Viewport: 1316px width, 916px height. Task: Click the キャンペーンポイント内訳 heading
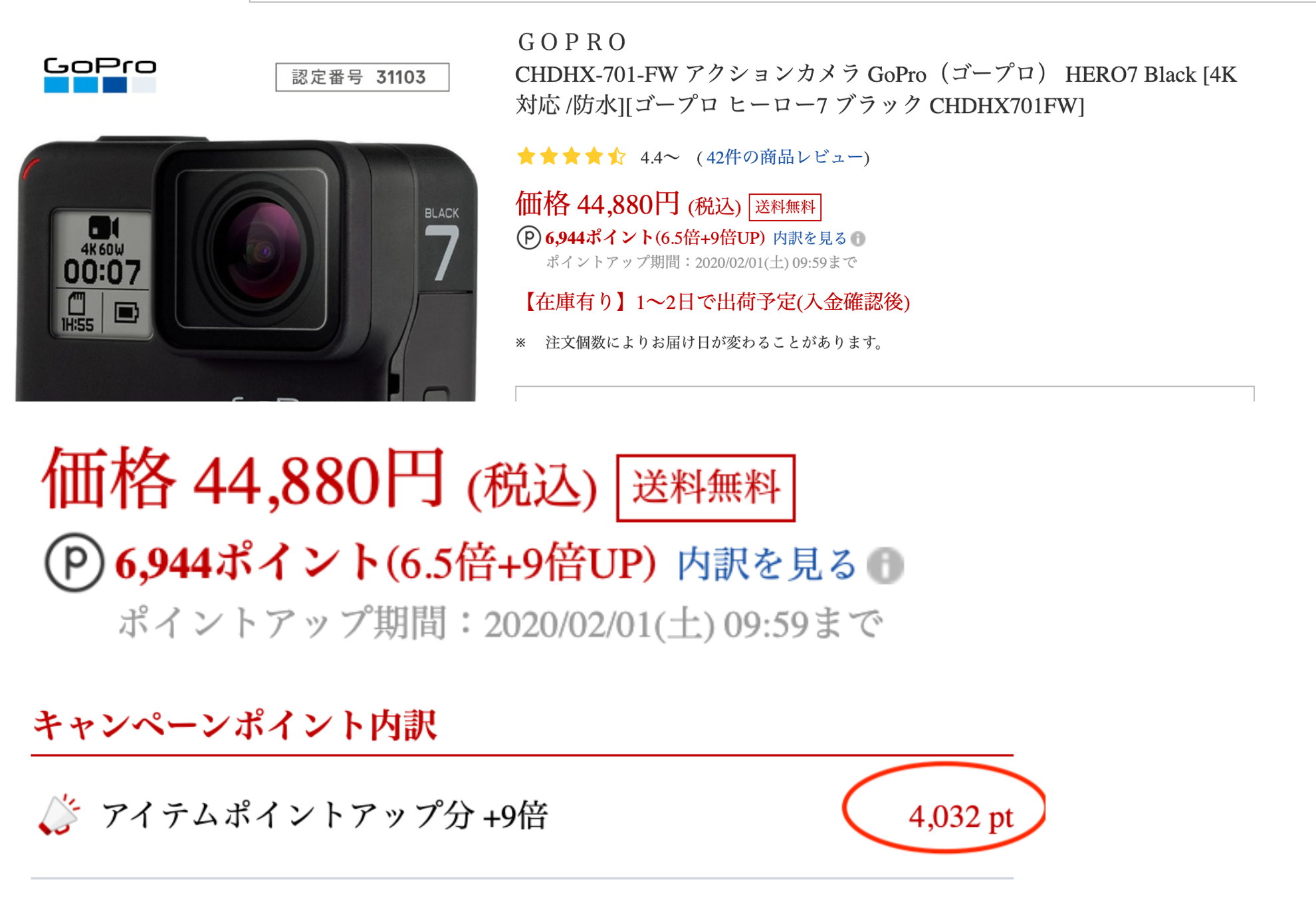pos(235,725)
